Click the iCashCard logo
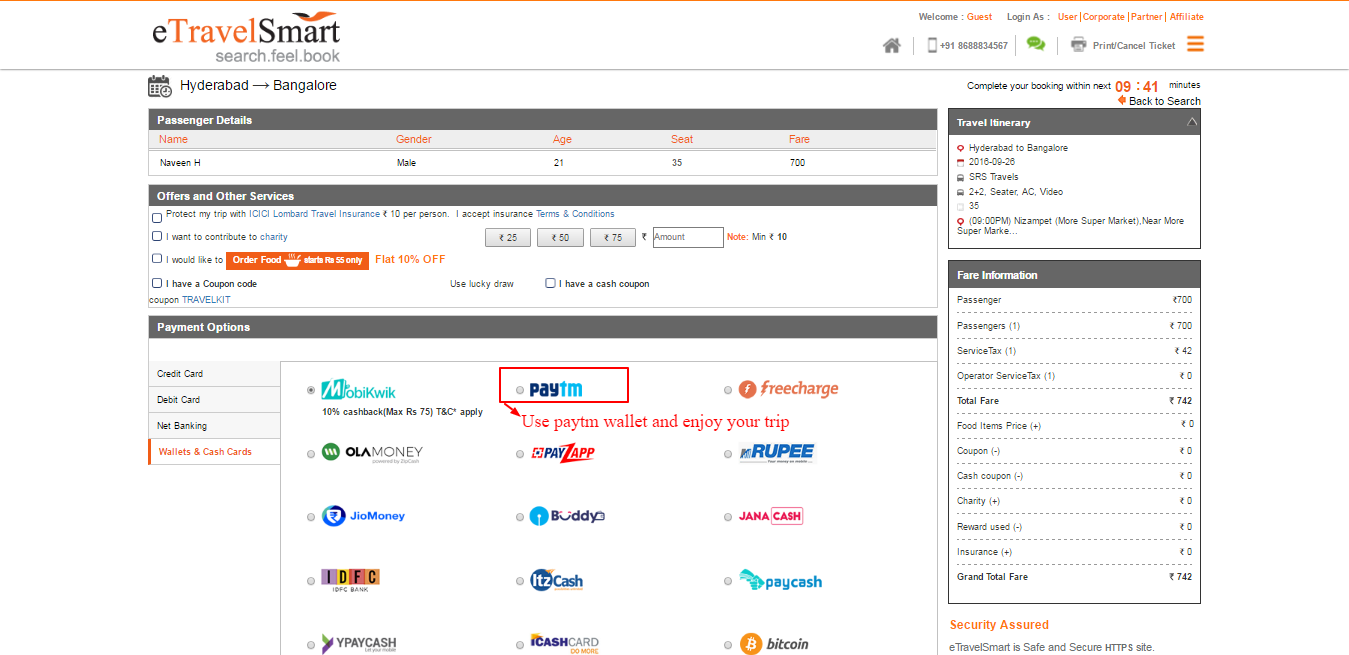1349x655 pixels. [x=564, y=643]
